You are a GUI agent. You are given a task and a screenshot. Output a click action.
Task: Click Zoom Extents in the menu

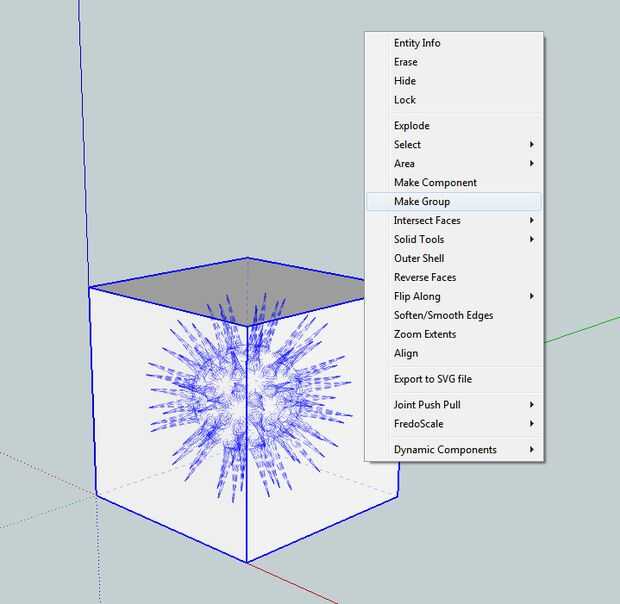click(454, 334)
